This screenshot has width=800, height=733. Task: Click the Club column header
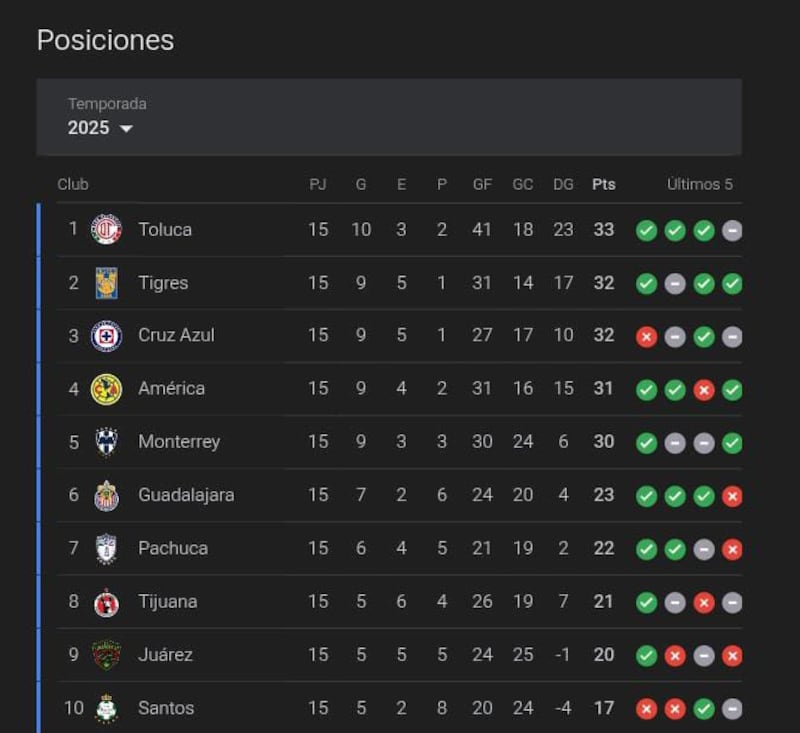73,184
